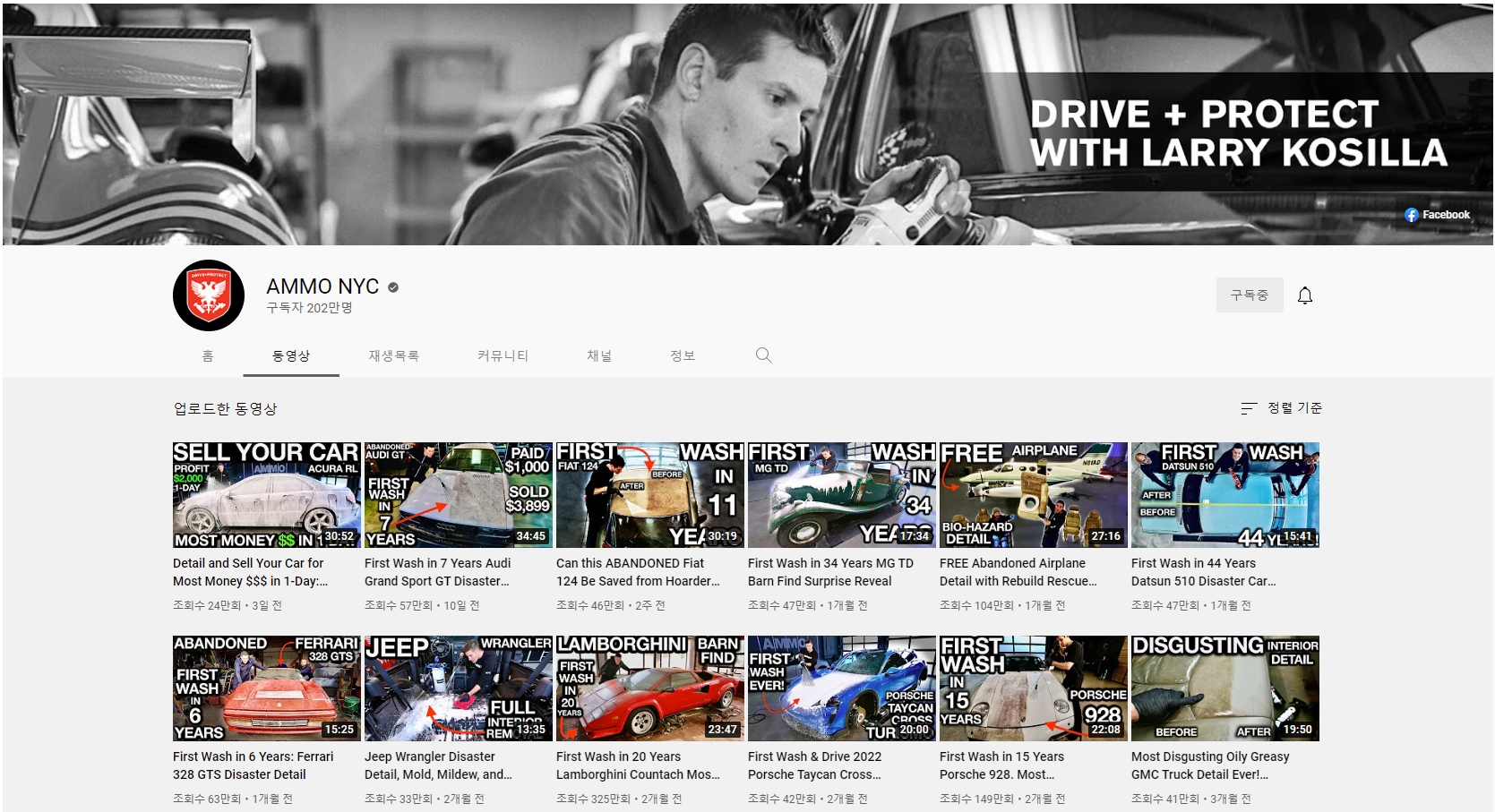Viewport: 1495px width, 812px height.
Task: Open title 'Jeep Wrangler Disaster Detail'
Action: point(438,765)
